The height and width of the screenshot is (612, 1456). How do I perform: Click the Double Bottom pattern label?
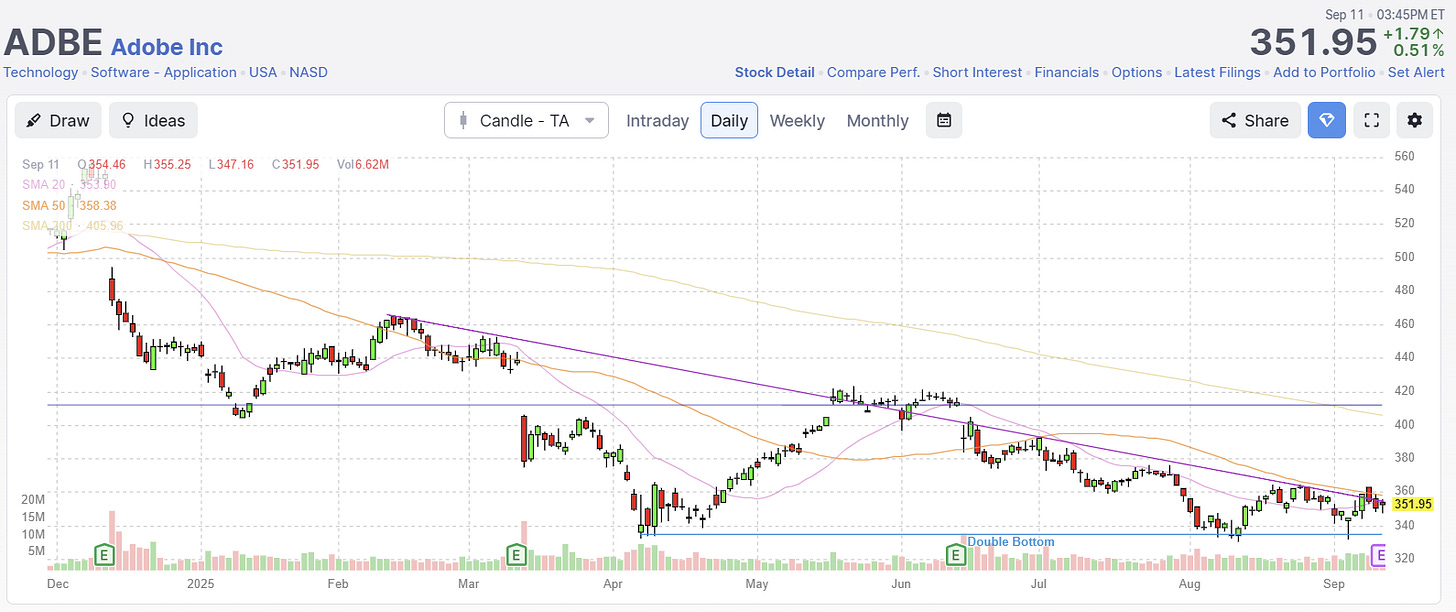(x=1010, y=542)
